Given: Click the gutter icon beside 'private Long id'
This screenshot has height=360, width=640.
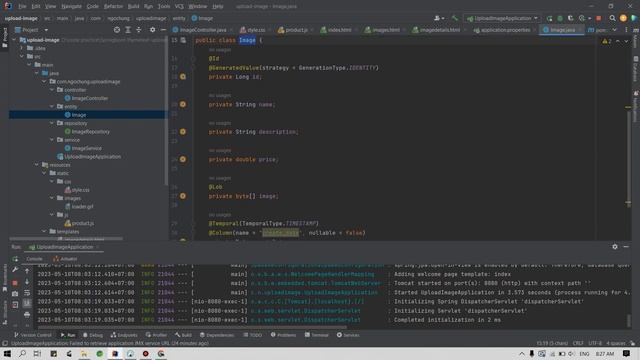Looking at the screenshot, I should tap(183, 77).
